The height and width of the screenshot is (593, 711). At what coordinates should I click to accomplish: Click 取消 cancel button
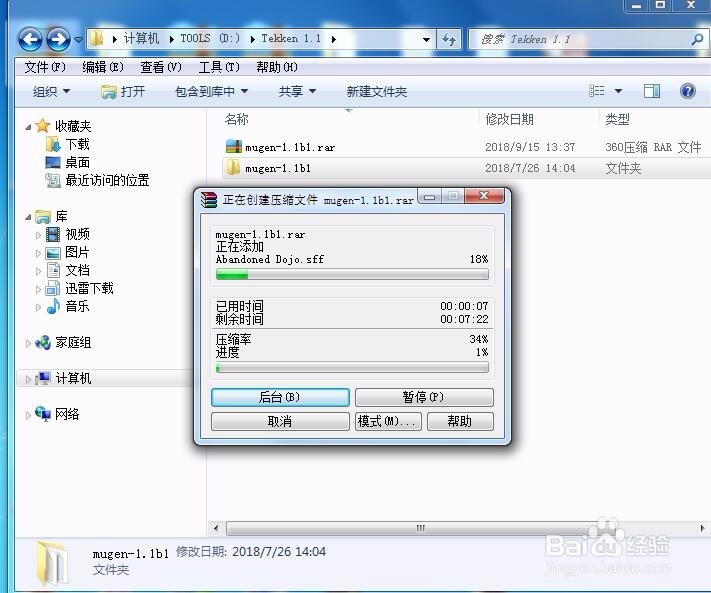pyautogui.click(x=280, y=421)
